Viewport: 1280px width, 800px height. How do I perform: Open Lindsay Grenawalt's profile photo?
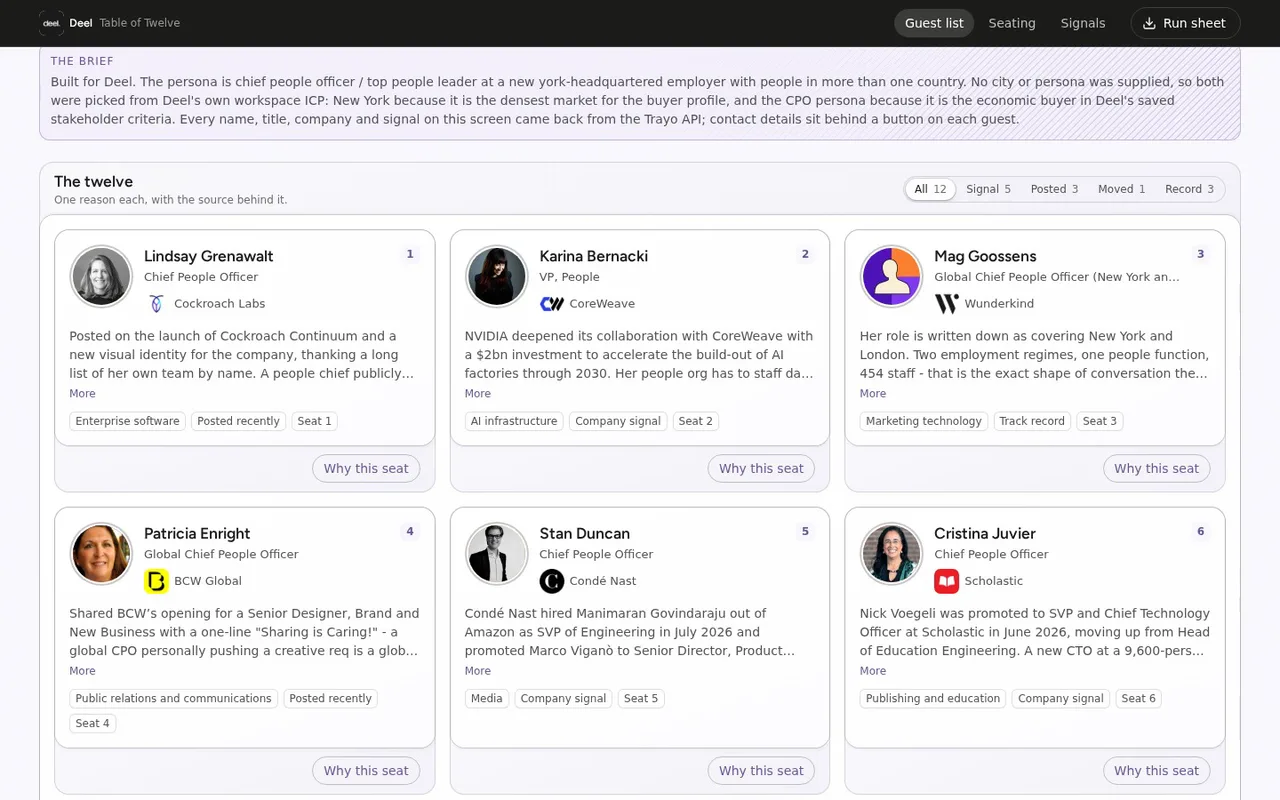coord(101,276)
